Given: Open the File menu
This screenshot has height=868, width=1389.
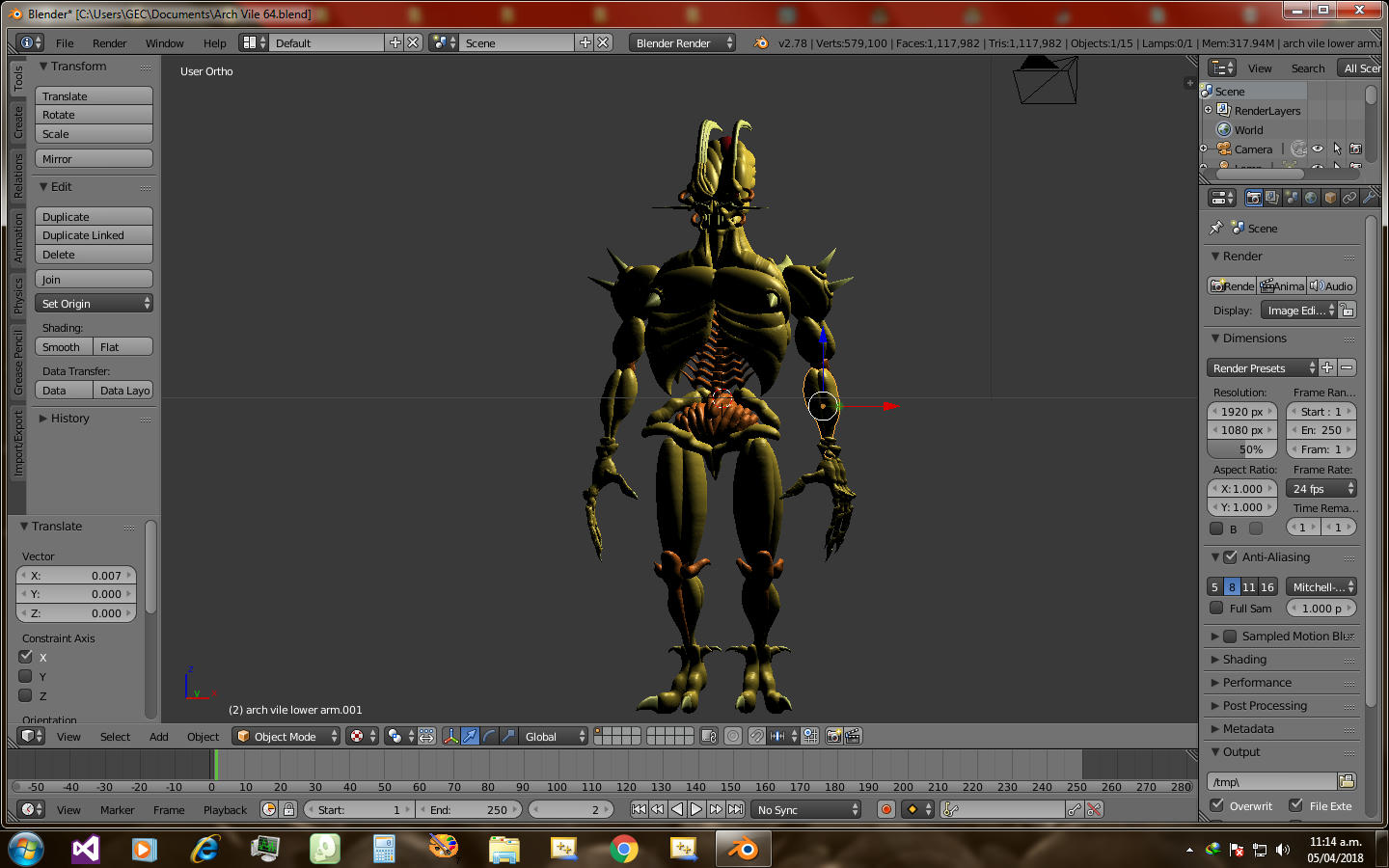Looking at the screenshot, I should [x=65, y=42].
